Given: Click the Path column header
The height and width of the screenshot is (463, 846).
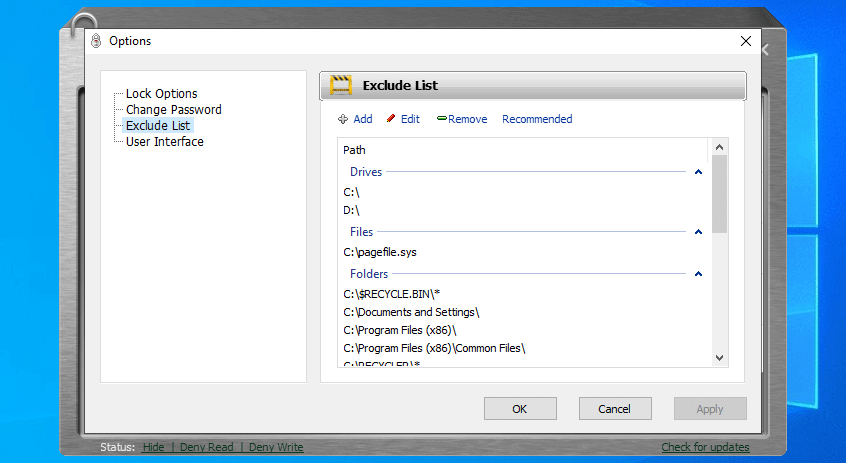Looking at the screenshot, I should 522,150.
